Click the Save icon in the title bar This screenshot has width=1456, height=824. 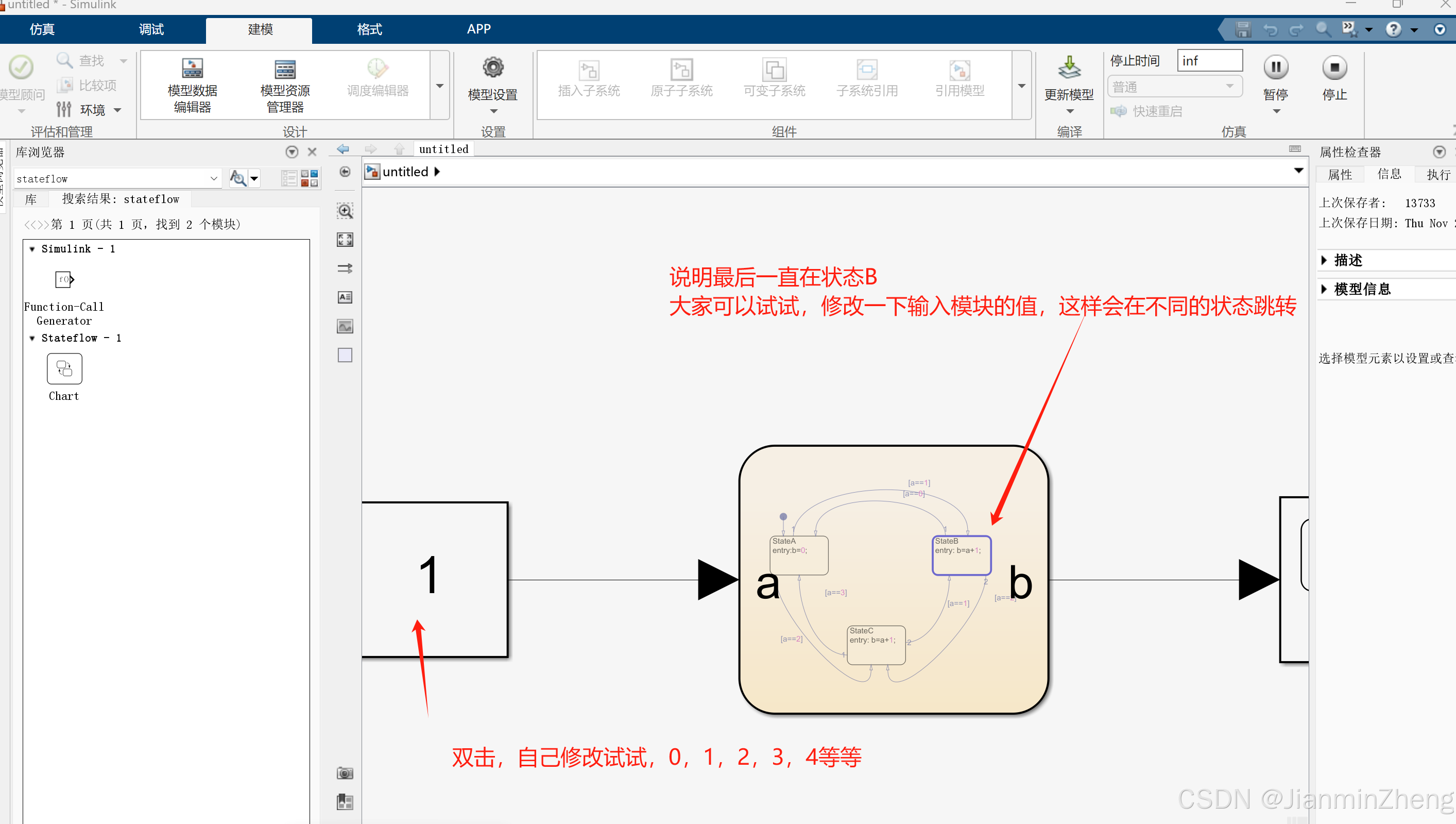pyautogui.click(x=1242, y=29)
